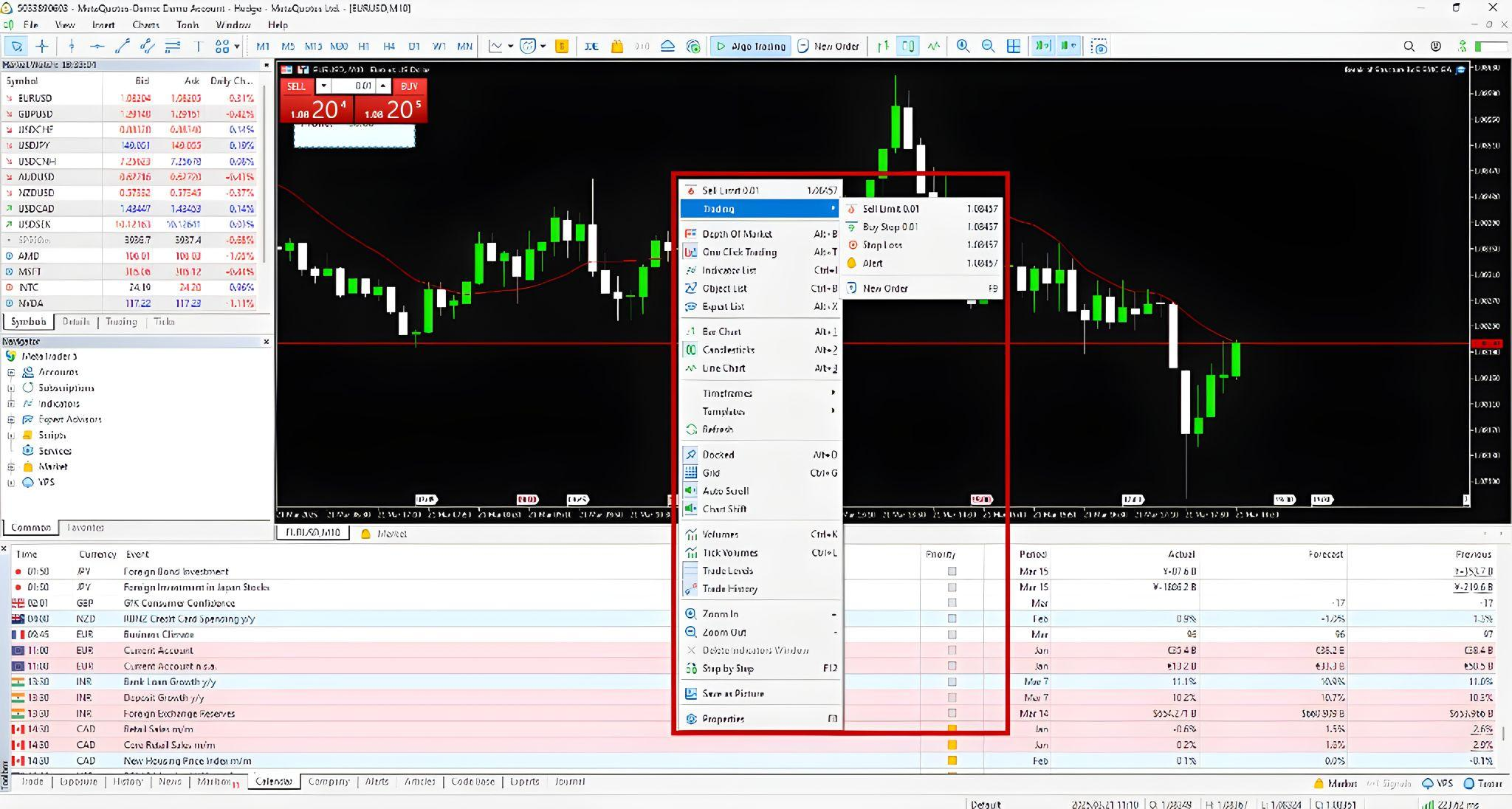This screenshot has width=1512, height=809.
Task: Select the EURUSD row in Market Watch
Action: click(130, 98)
